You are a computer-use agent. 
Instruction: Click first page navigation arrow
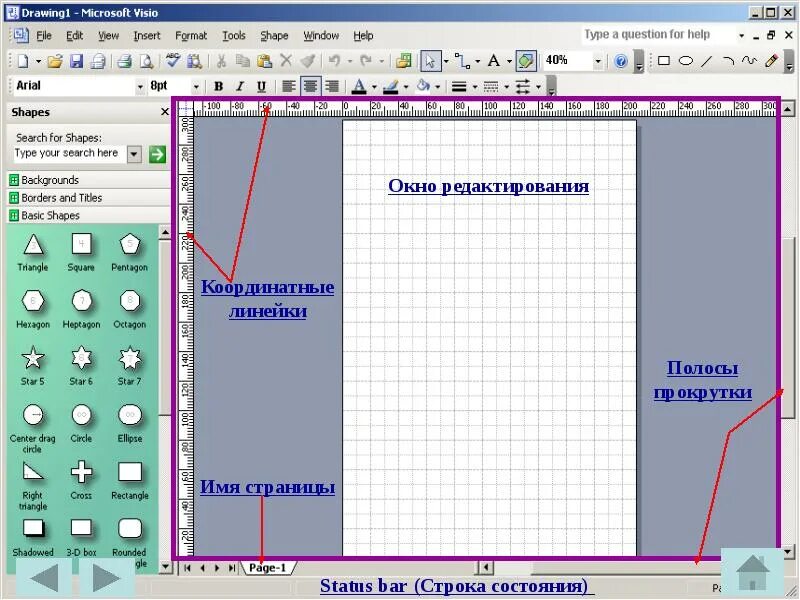point(187,568)
